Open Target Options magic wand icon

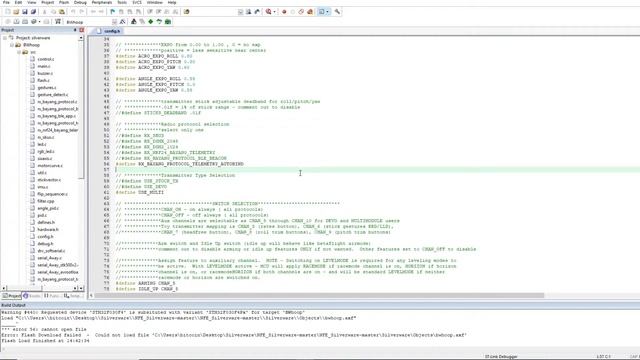[122, 22]
